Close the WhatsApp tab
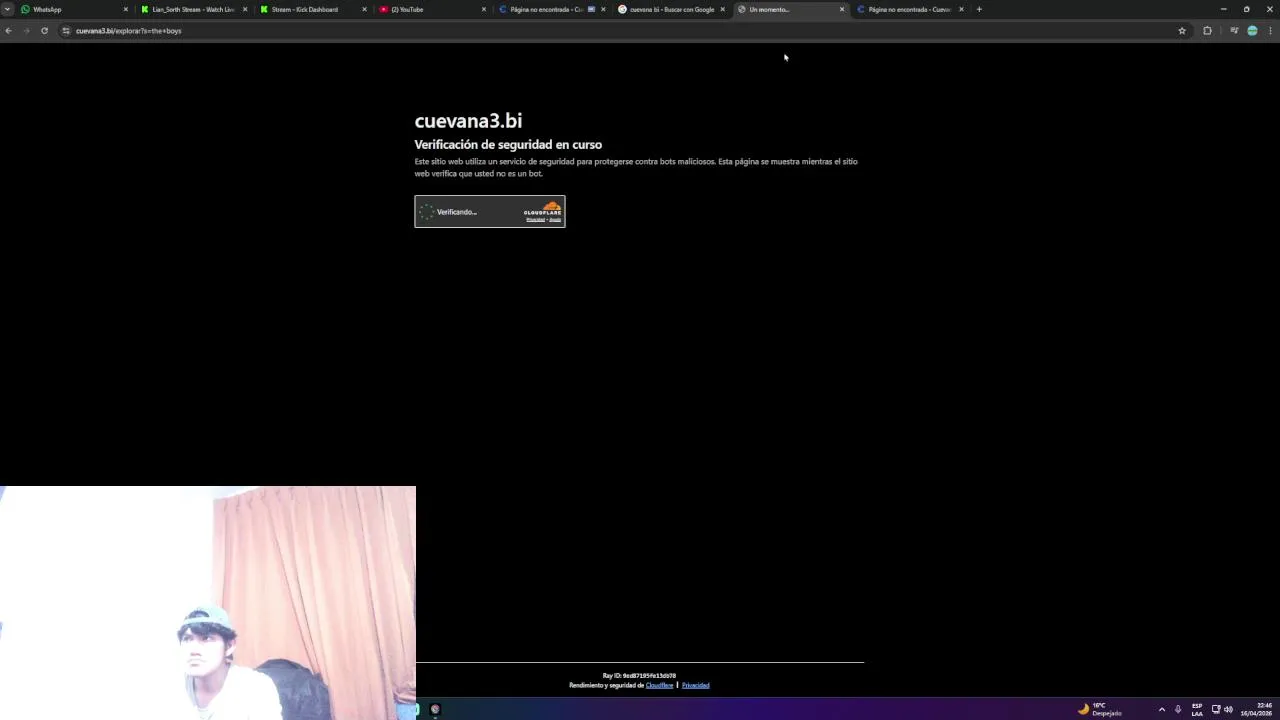Image resolution: width=1280 pixels, height=720 pixels. (x=125, y=9)
